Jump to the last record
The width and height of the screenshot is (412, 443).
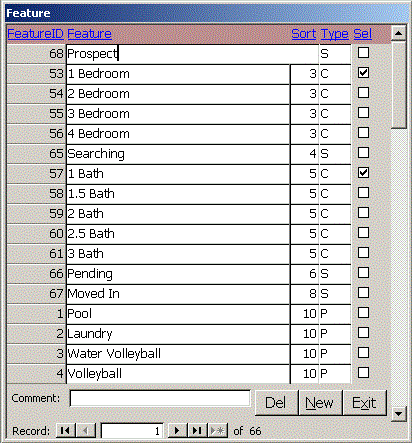(x=197, y=430)
